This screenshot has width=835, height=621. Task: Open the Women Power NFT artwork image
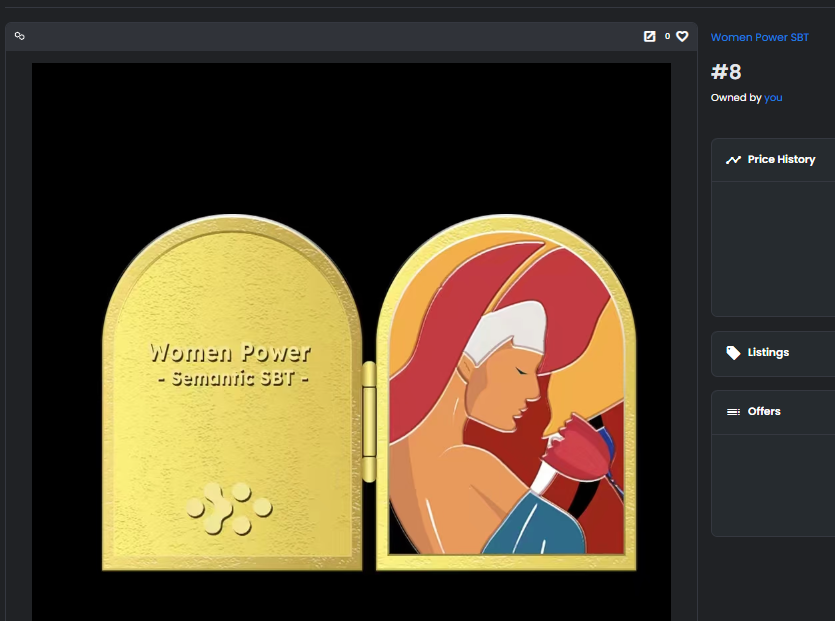click(x=351, y=342)
